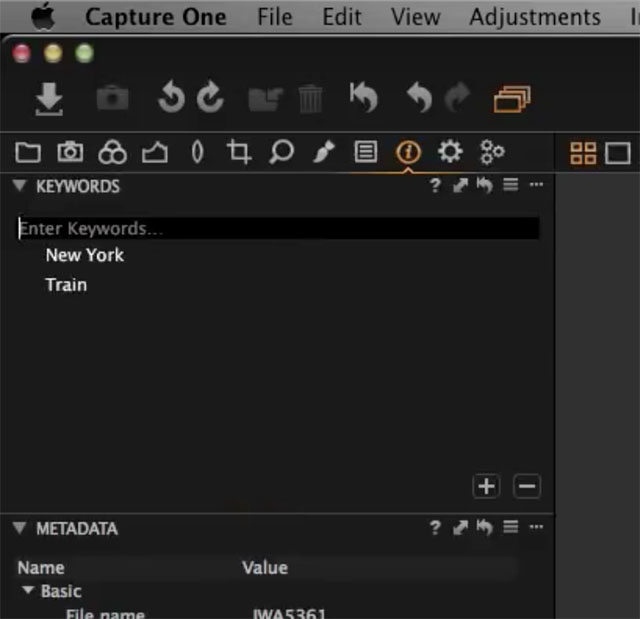Open the File menu
The height and width of the screenshot is (619, 640).
(x=275, y=17)
